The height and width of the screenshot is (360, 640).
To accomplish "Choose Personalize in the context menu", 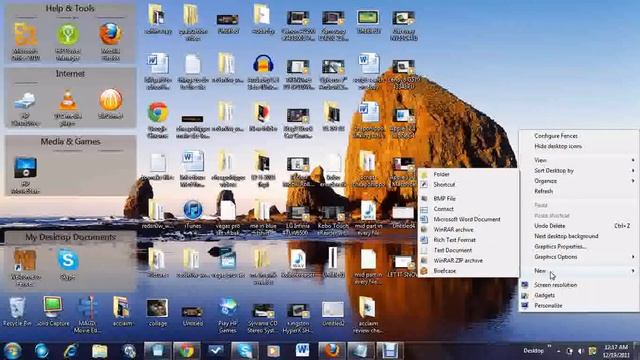I will [x=579, y=305].
